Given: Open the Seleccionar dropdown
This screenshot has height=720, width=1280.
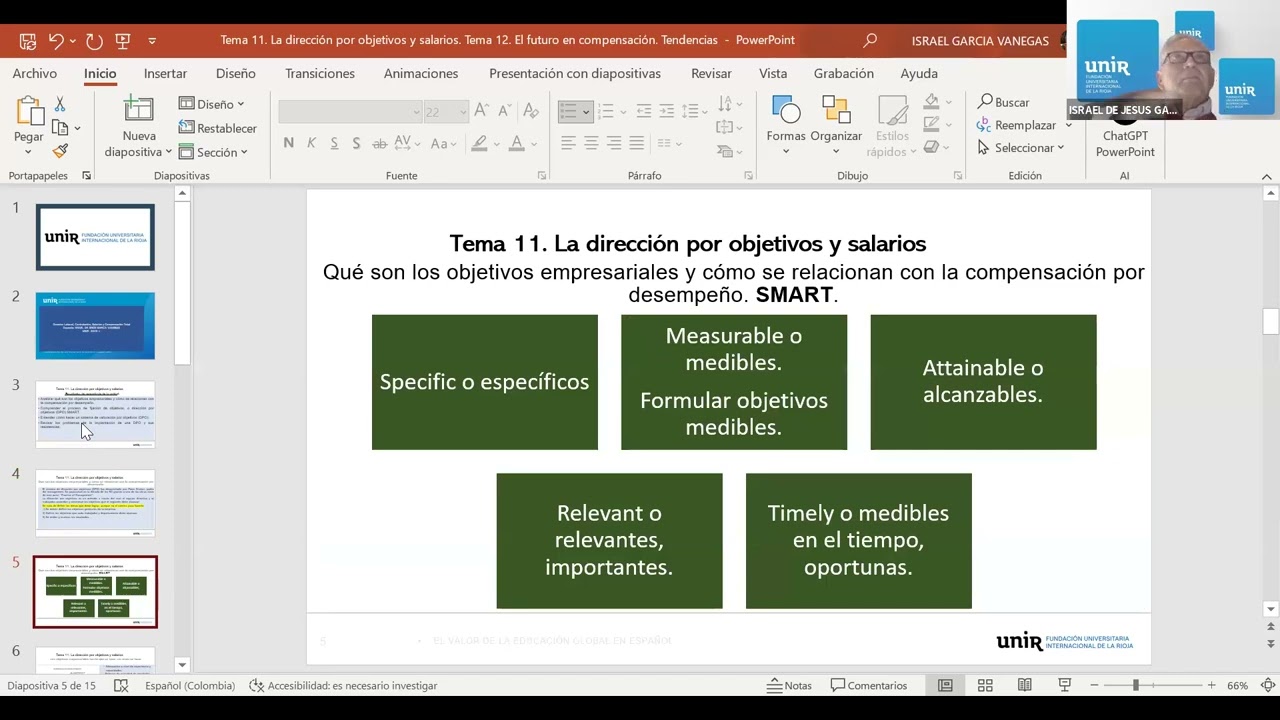Looking at the screenshot, I should tap(1020, 148).
